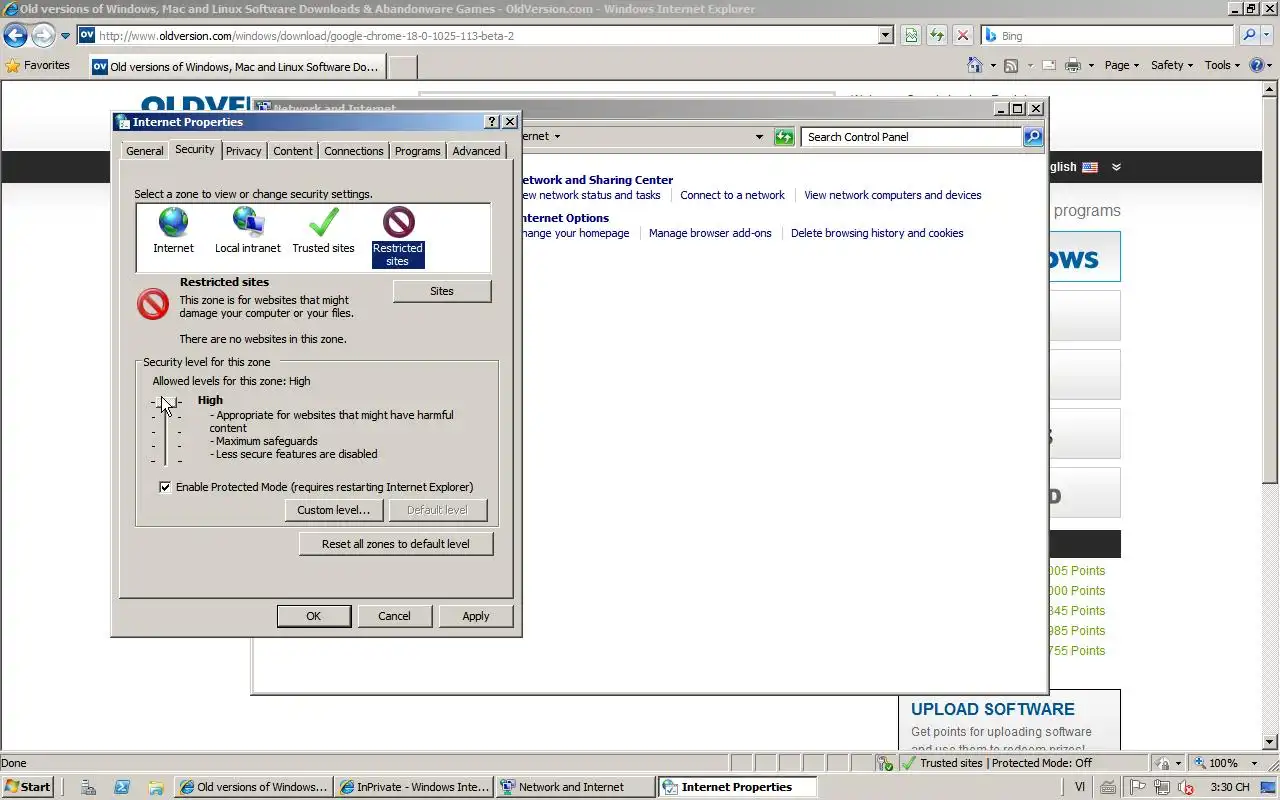Open Delete browsing history and cookies link

tap(877, 233)
